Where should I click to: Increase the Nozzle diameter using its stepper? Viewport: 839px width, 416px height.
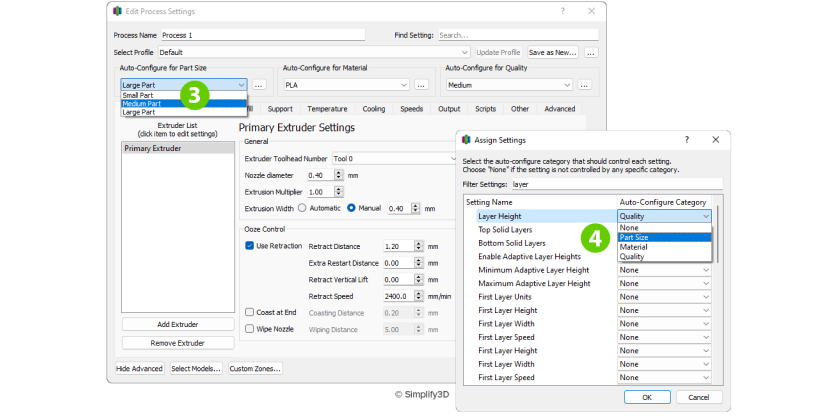click(338, 172)
